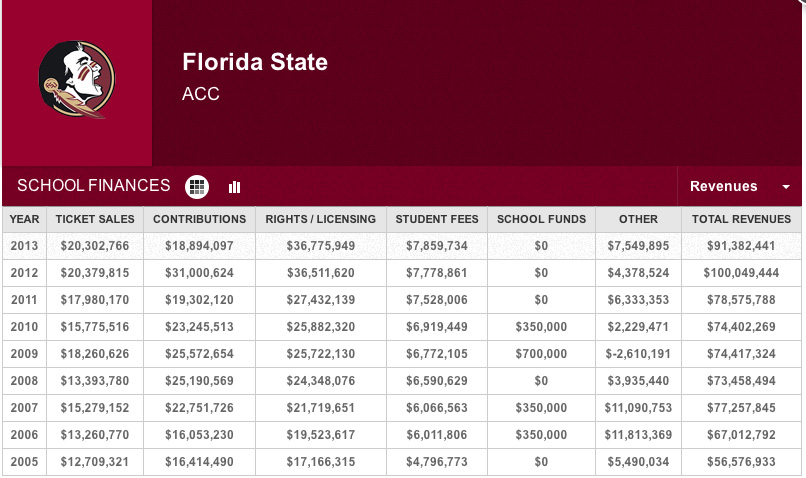
Task: Select the 2009 negative Other value
Action: tap(638, 354)
